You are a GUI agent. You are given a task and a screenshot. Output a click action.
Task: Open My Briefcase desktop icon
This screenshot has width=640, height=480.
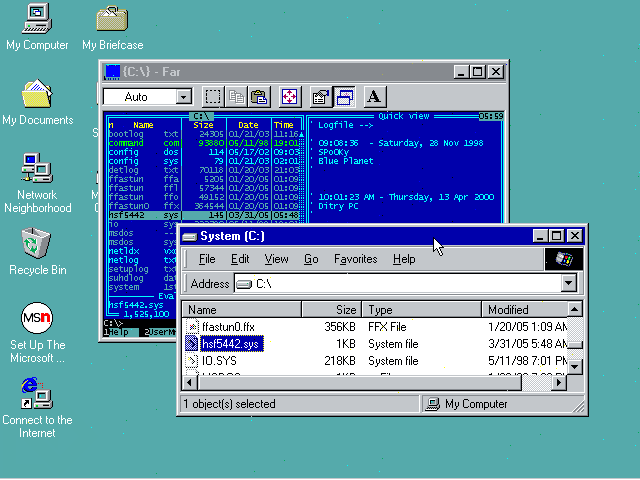(112, 19)
